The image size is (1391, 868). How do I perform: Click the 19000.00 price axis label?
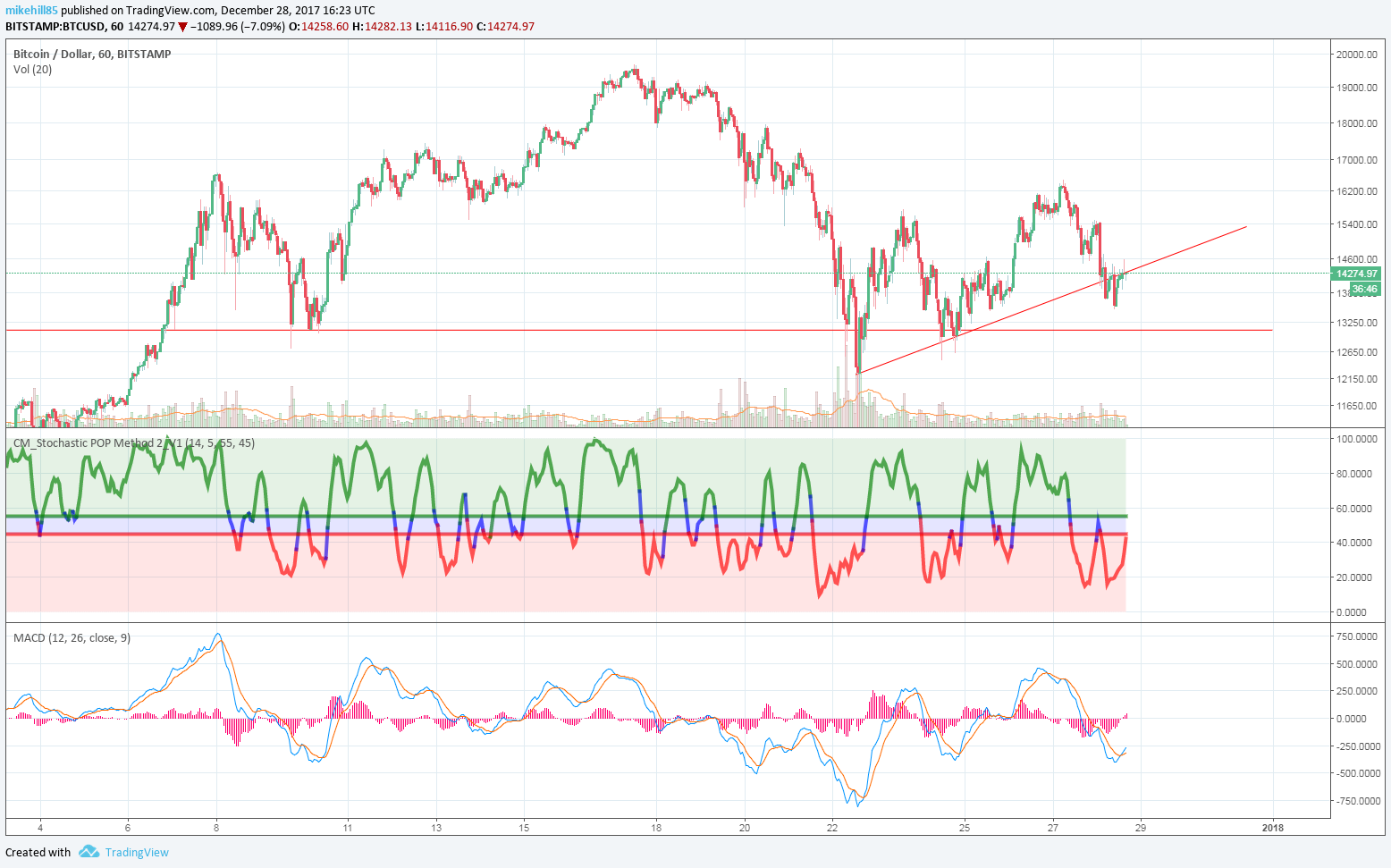click(1356, 88)
